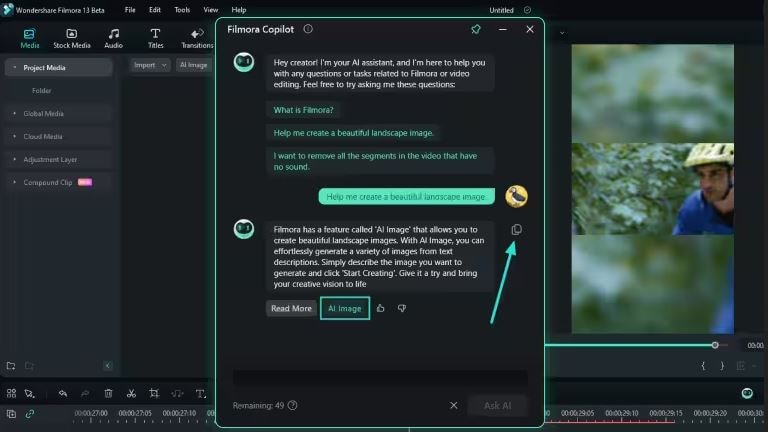
Task: Select the Crop tool
Action: [154, 393]
